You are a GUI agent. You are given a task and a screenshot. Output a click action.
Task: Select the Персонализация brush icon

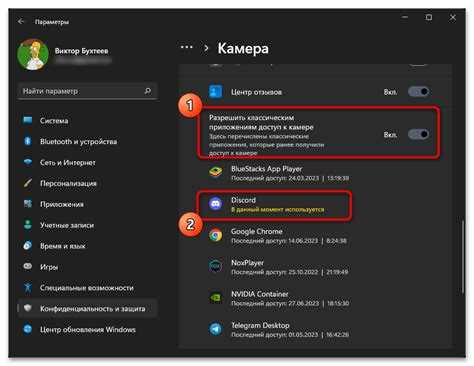(28, 183)
